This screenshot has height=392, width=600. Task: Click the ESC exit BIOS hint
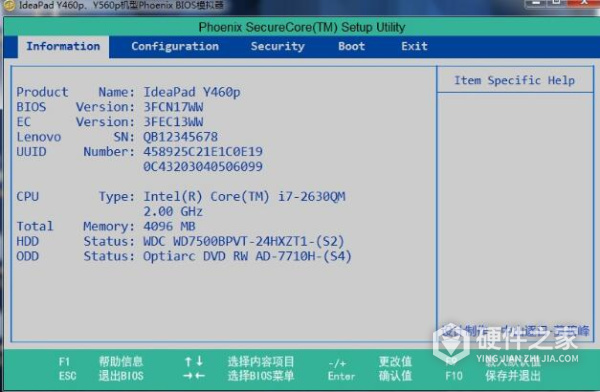101,376
